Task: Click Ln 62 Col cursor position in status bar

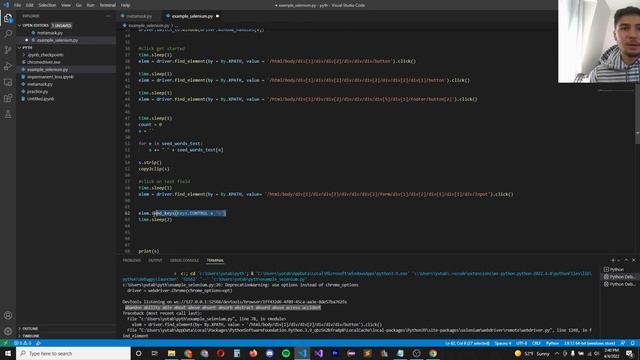Action: tap(467, 343)
